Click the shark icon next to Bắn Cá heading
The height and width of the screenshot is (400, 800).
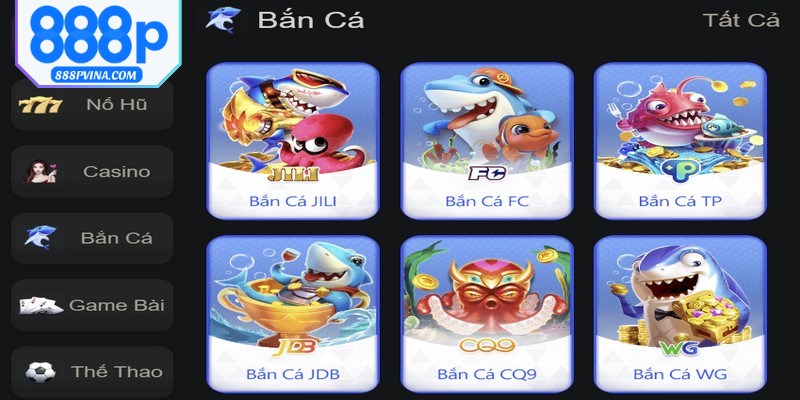pyautogui.click(x=223, y=20)
